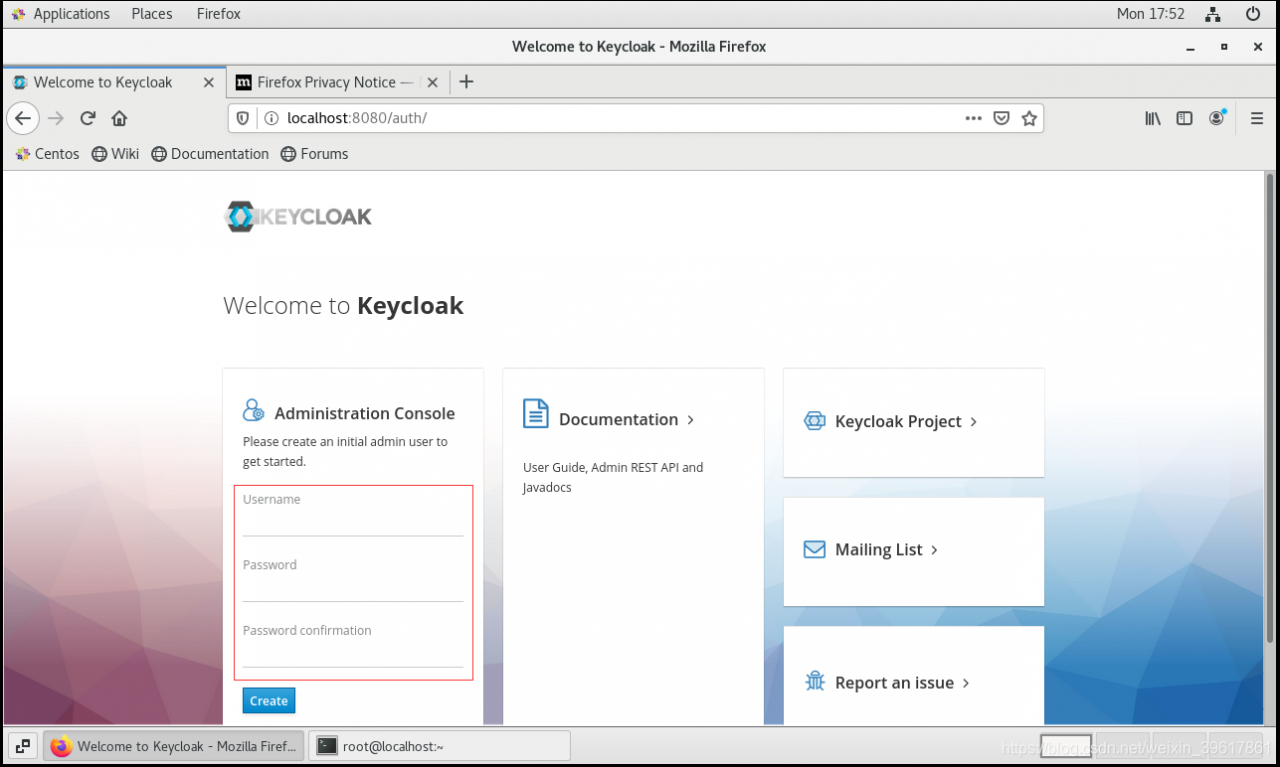This screenshot has height=767, width=1280.
Task: Open the Firefox menu in top panel
Action: (x=218, y=14)
